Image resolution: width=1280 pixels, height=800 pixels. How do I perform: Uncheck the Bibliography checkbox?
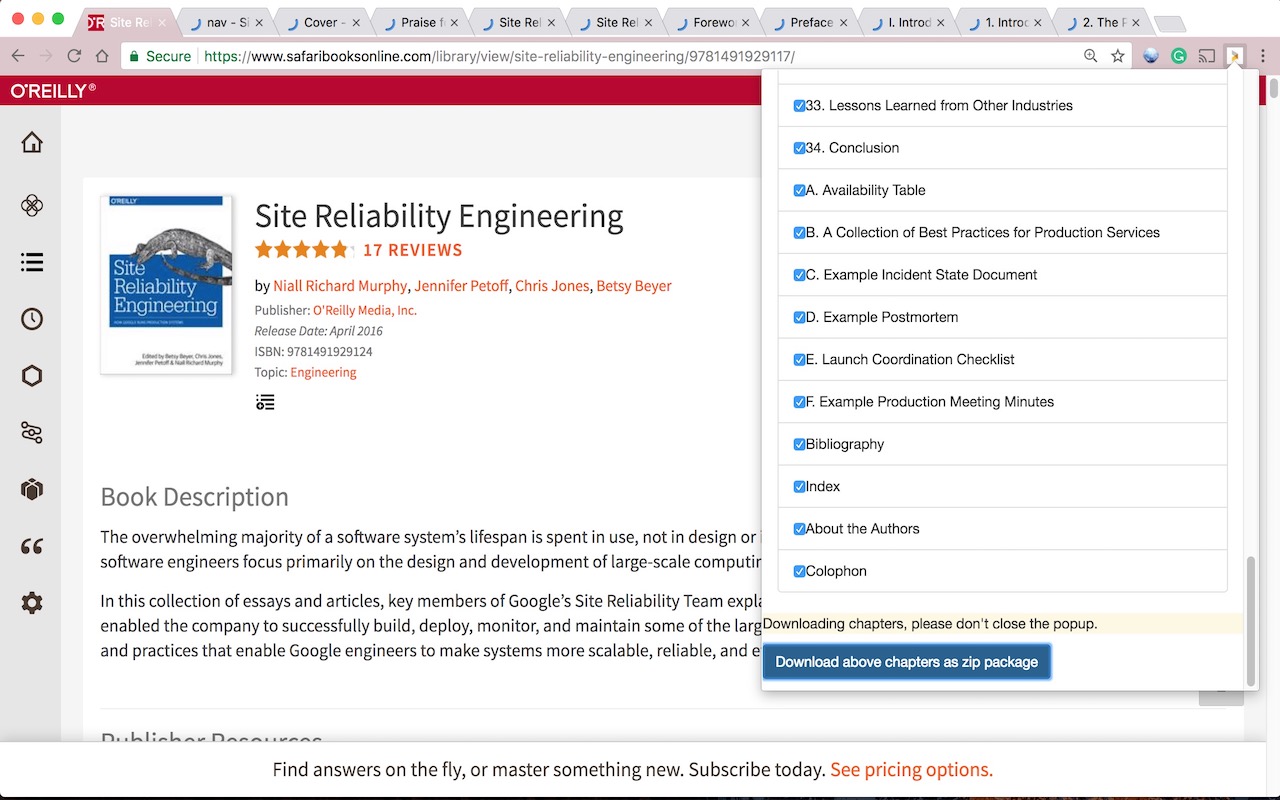799,444
